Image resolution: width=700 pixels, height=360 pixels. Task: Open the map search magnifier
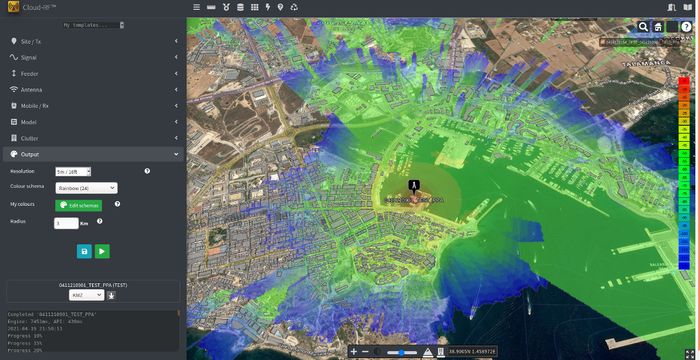[643, 27]
